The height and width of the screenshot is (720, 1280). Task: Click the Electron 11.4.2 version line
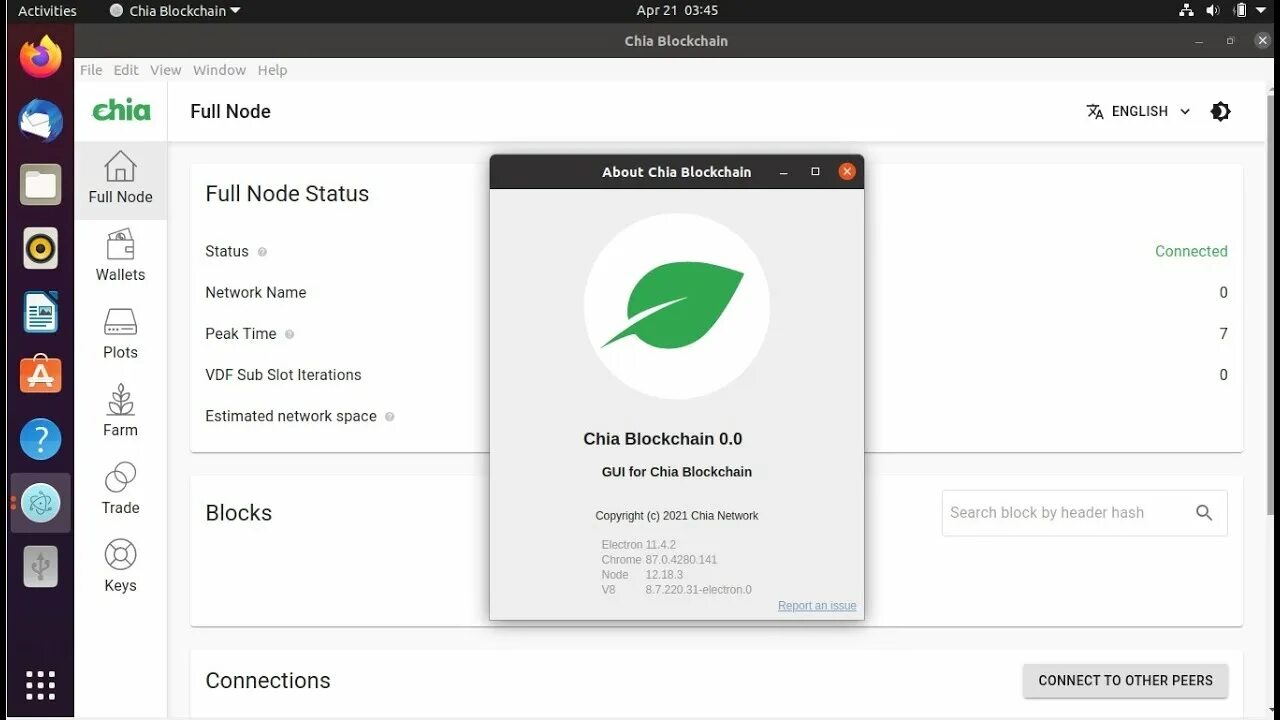coord(639,545)
